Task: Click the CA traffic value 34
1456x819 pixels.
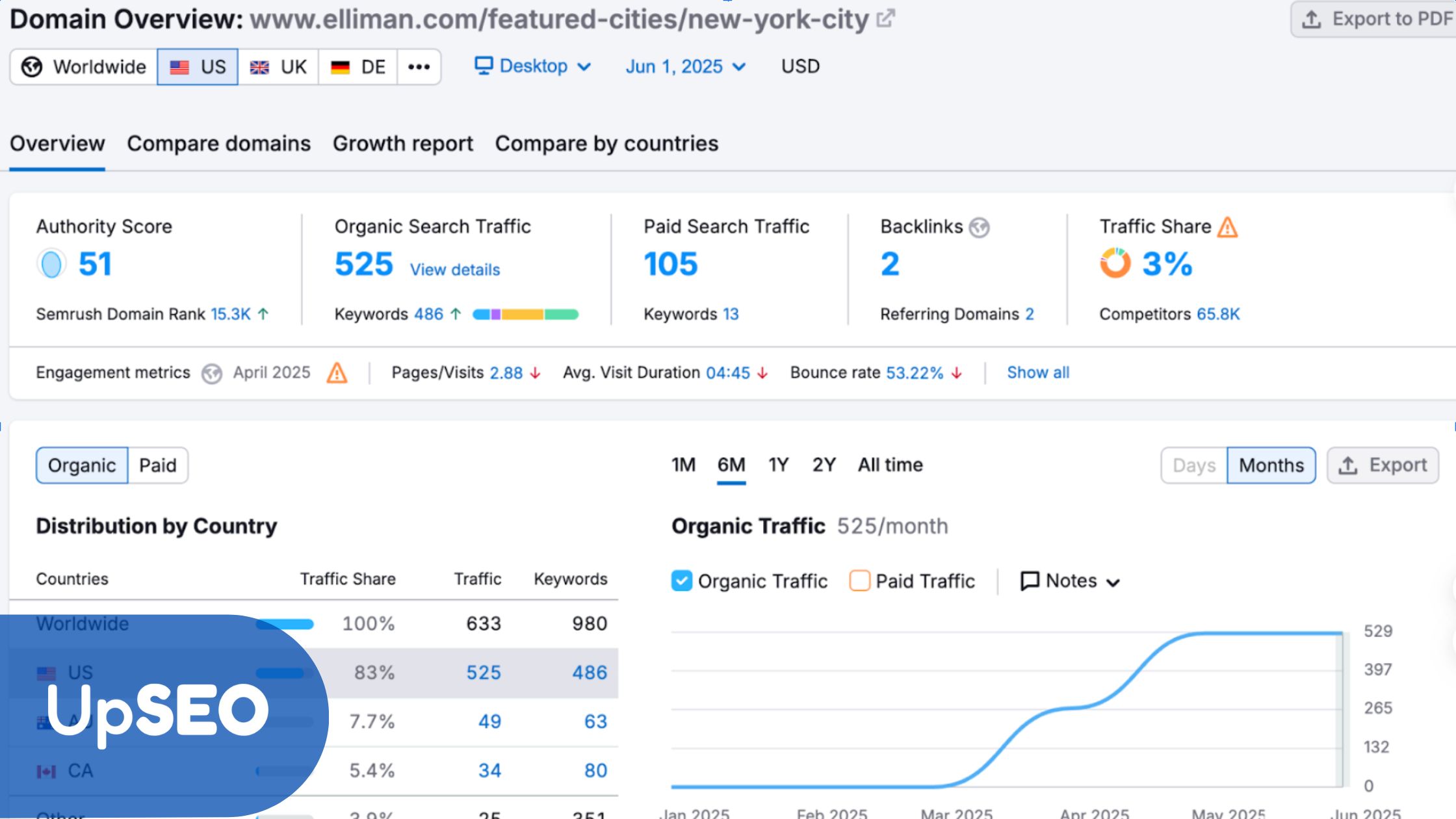Action: (x=489, y=771)
